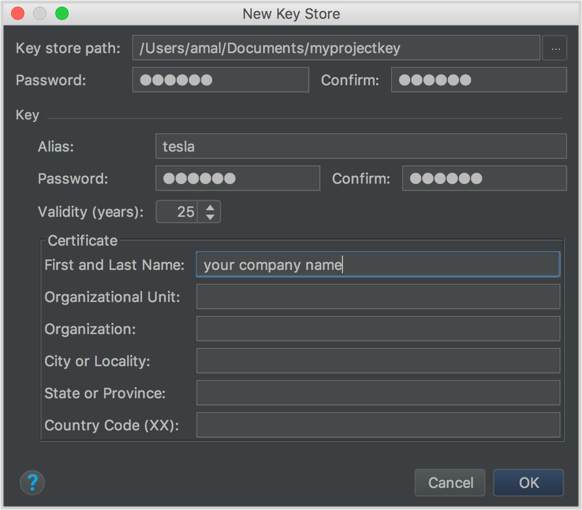This screenshot has height=510, width=582.
Task: Click the OK button
Action: point(529,483)
